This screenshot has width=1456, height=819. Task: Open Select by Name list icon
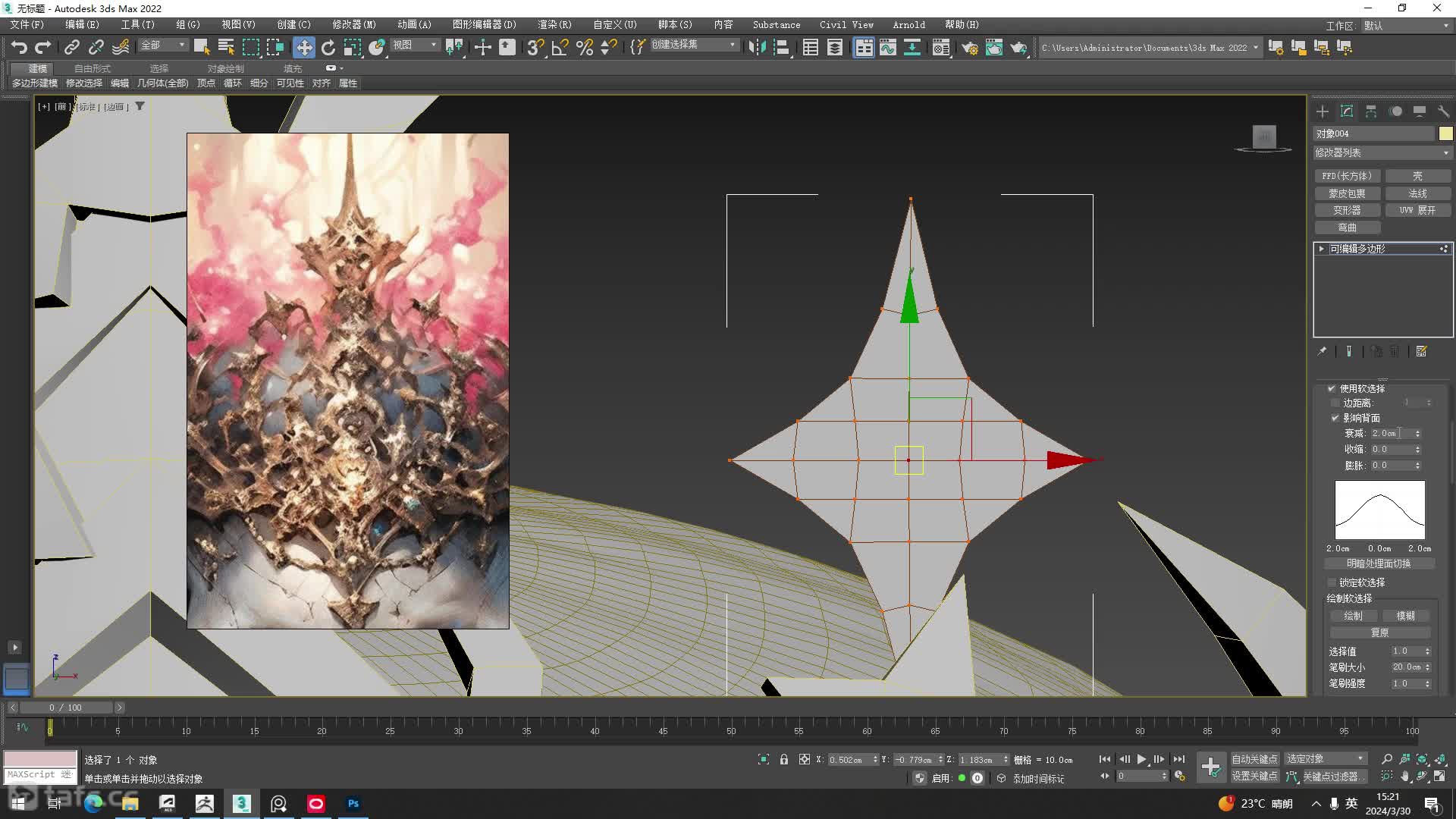click(226, 47)
